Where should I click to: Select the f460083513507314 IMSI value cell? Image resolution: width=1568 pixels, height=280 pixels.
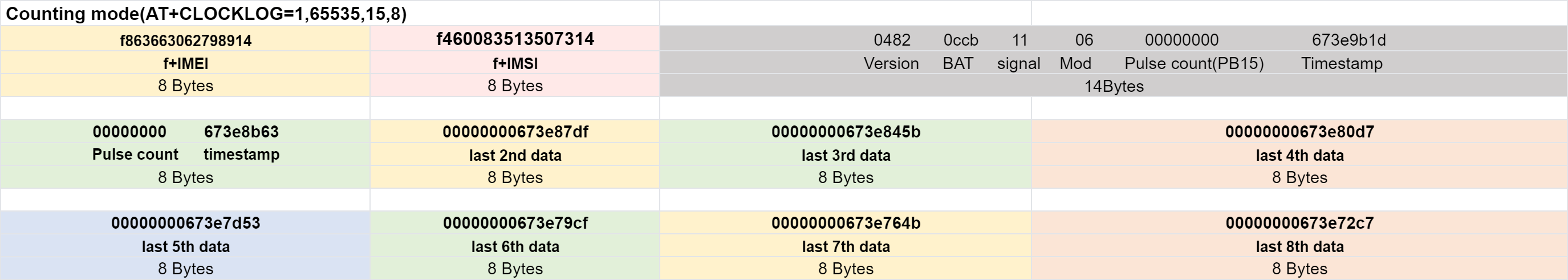click(515, 39)
